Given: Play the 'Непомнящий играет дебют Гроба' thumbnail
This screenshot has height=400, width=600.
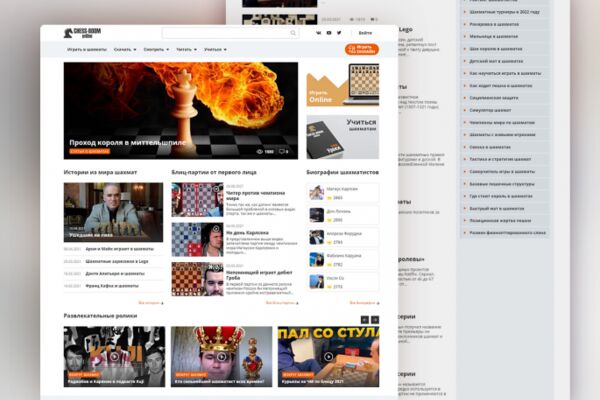Looking at the screenshot, I should [197, 279].
